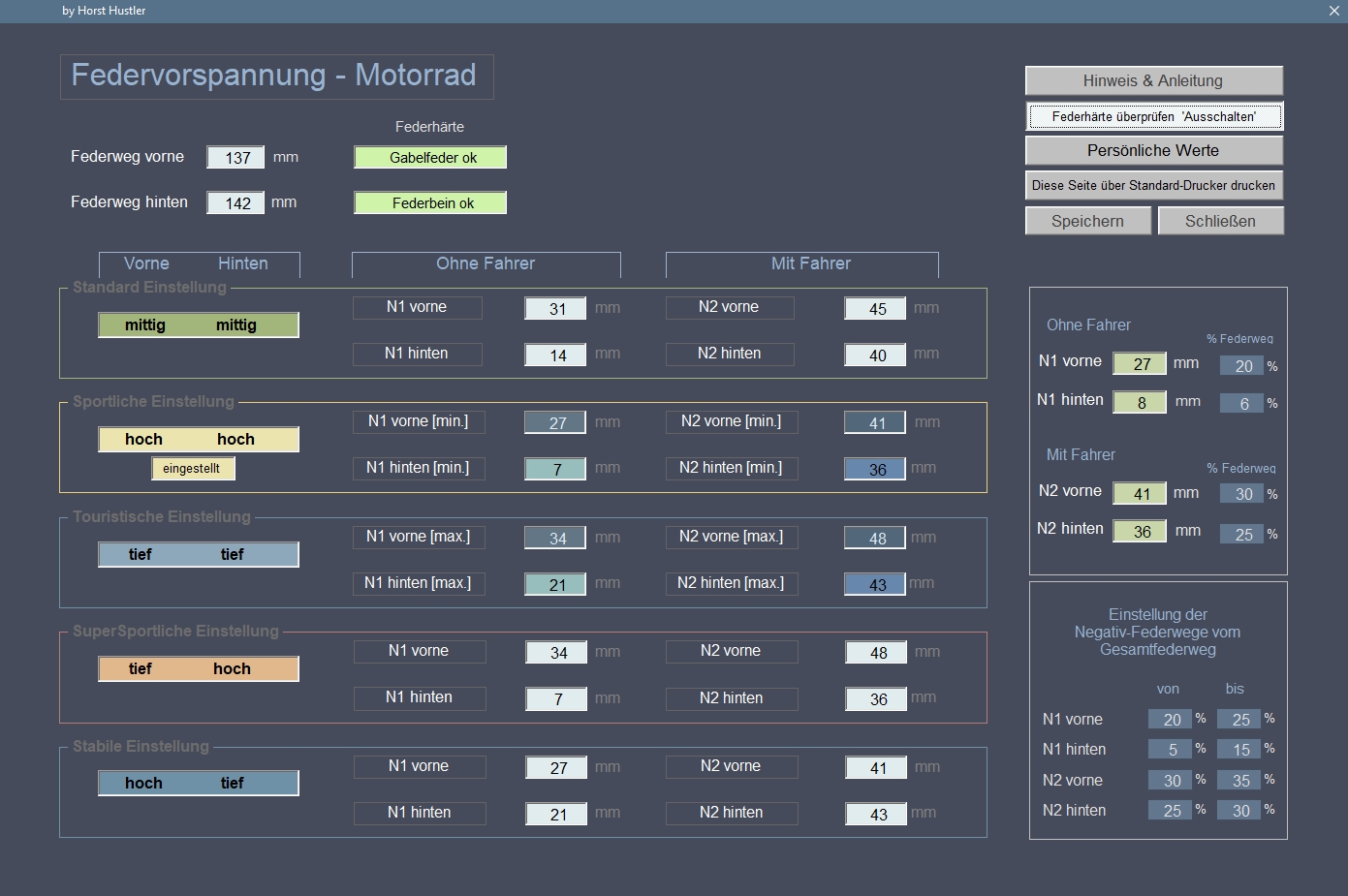This screenshot has width=1348, height=896.
Task: Close the window with the X
Action: 1334,11
